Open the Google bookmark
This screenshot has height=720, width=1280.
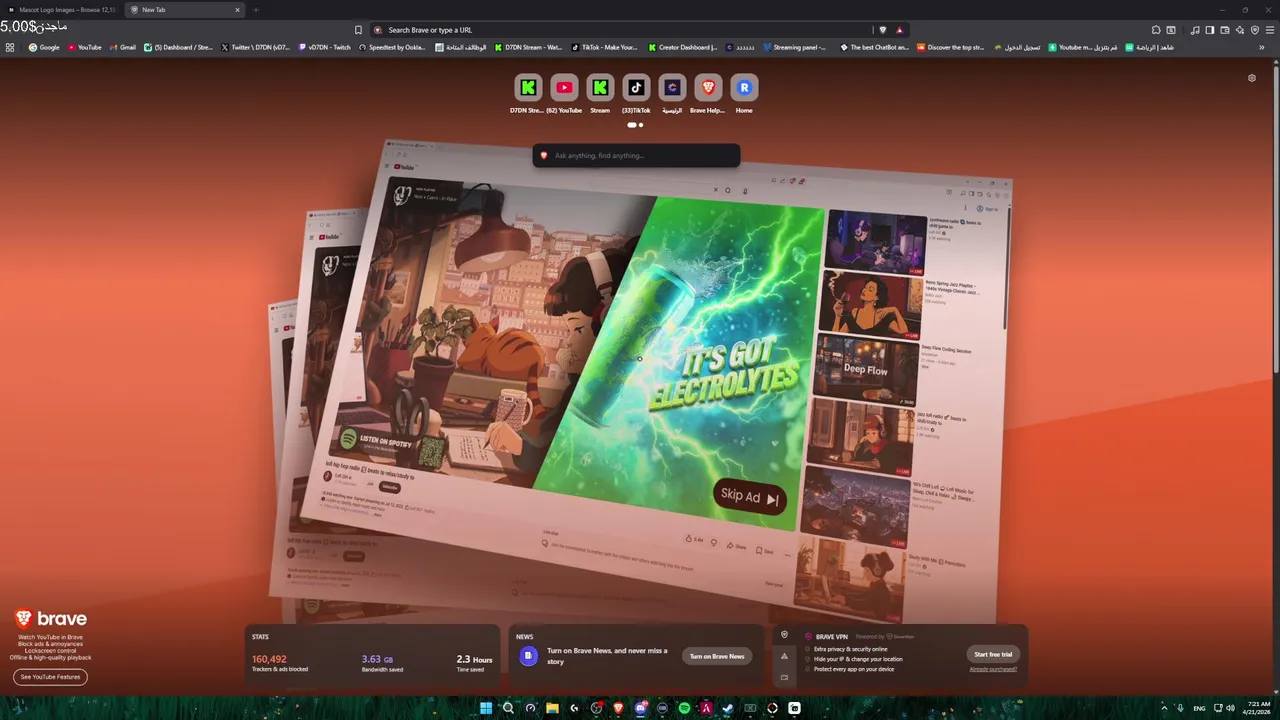(44, 47)
